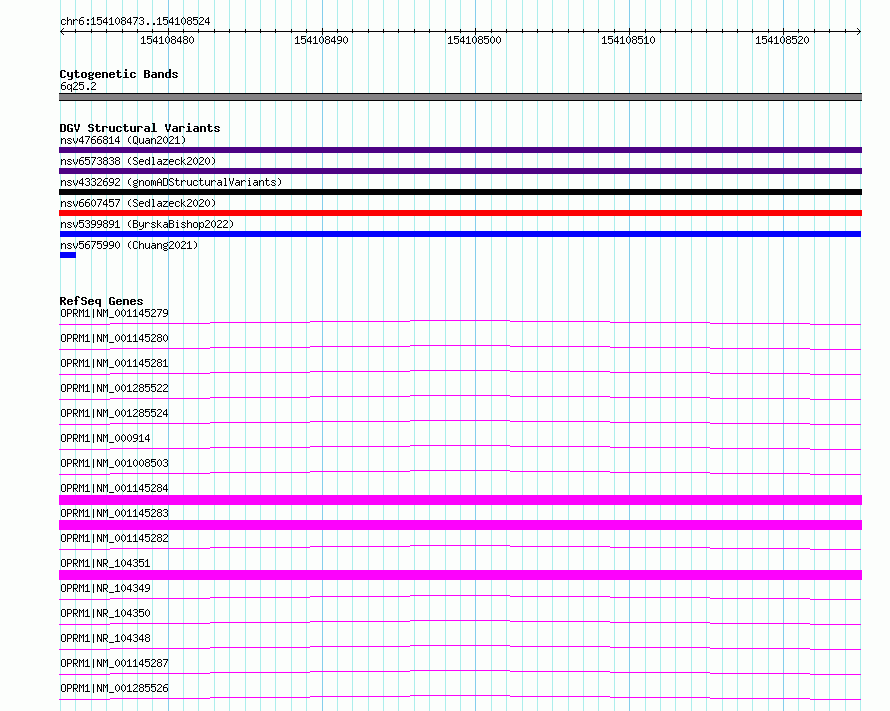The width and height of the screenshot is (890, 711).
Task: Open transcript OPRM1|NM_001145280
Action: click(114, 338)
